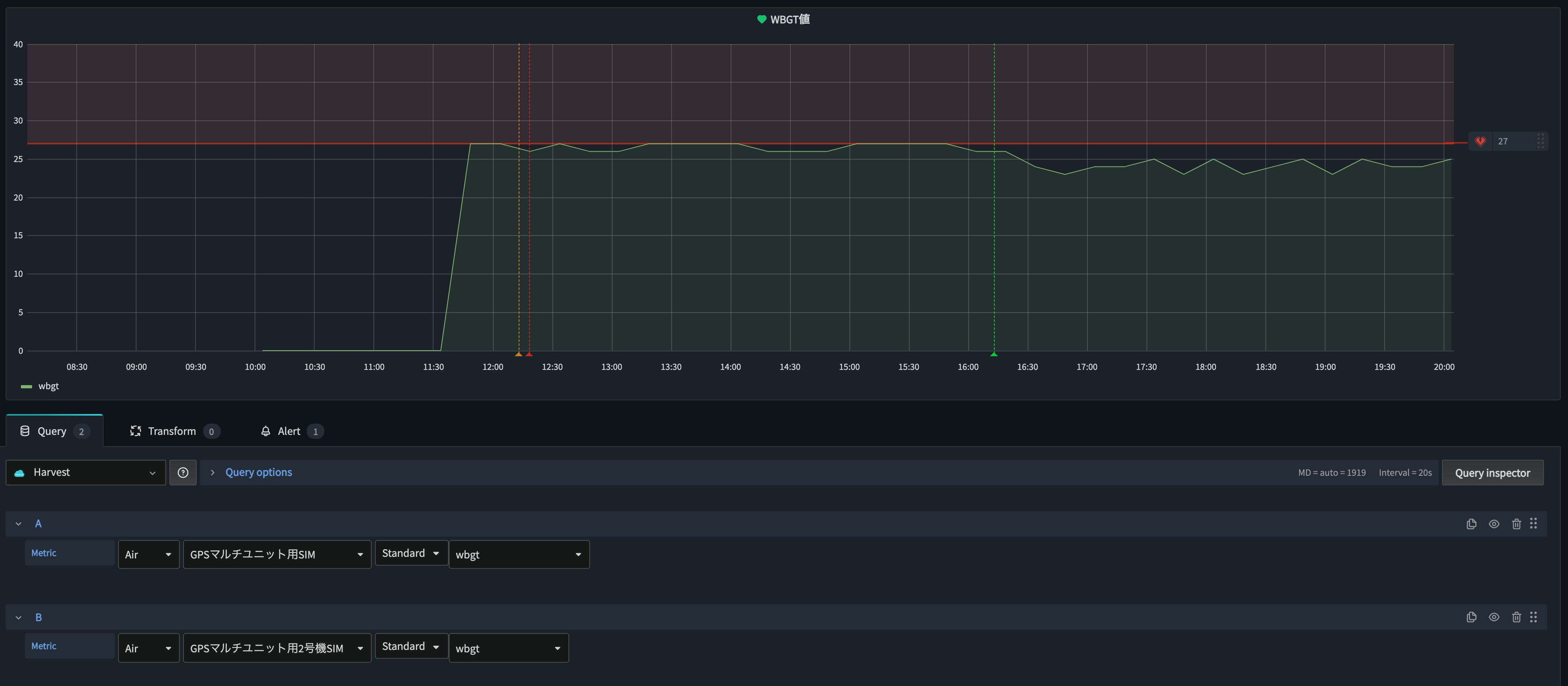Open the Query inspector
1568x686 pixels.
[1493, 473]
